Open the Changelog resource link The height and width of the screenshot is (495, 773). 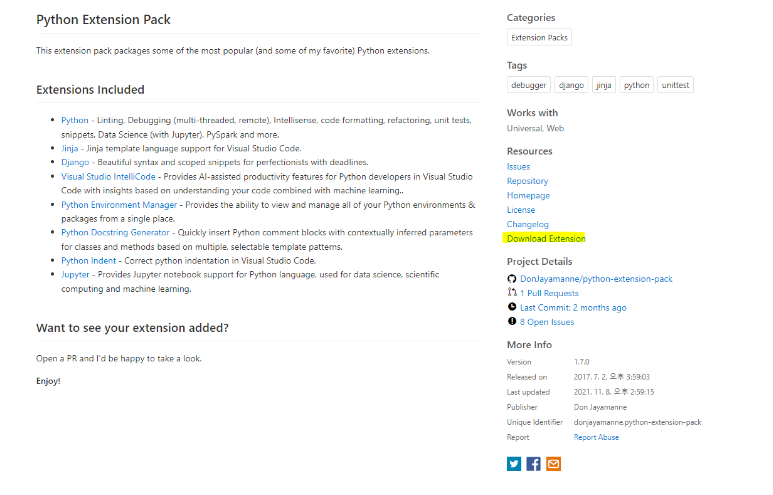(x=527, y=224)
